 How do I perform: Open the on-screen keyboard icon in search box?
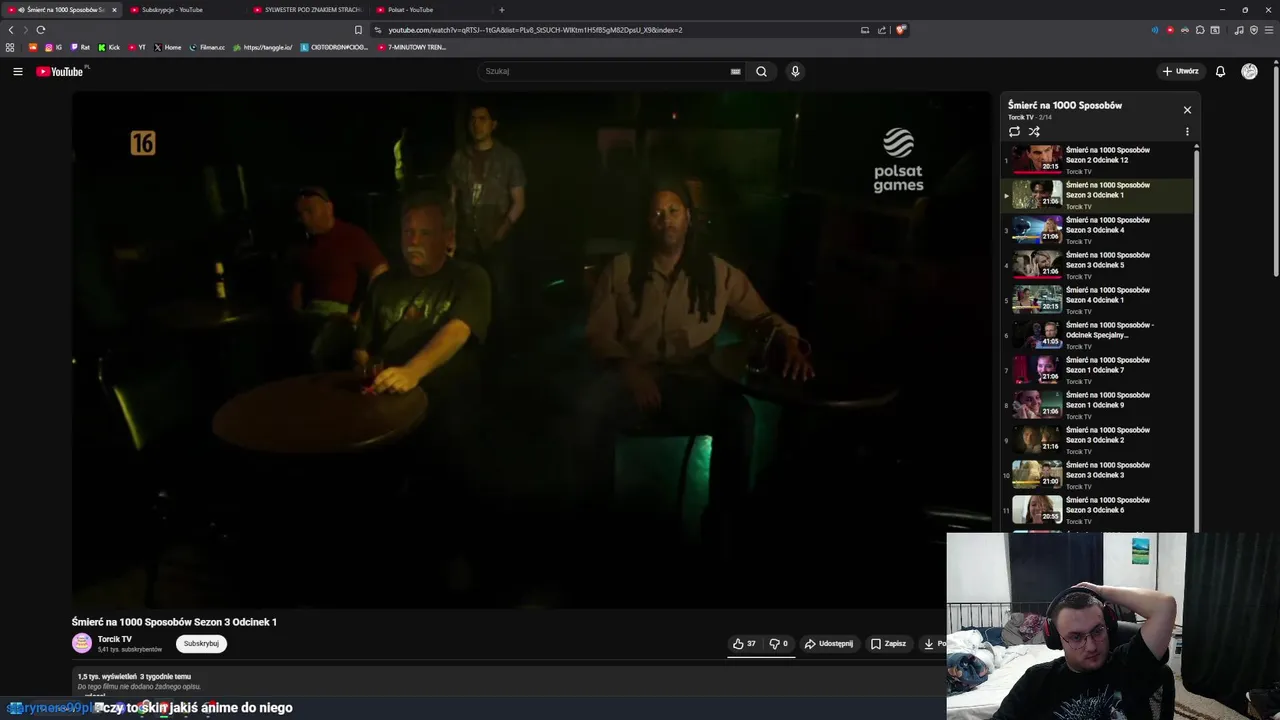[735, 71]
